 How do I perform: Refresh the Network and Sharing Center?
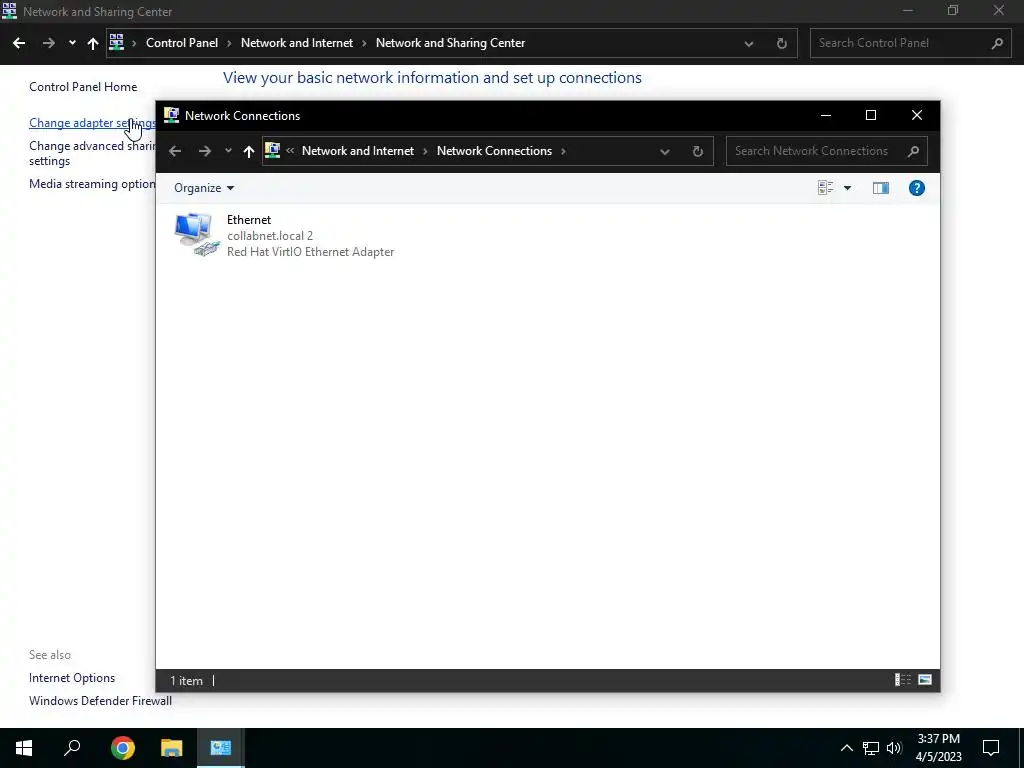pyautogui.click(x=782, y=44)
